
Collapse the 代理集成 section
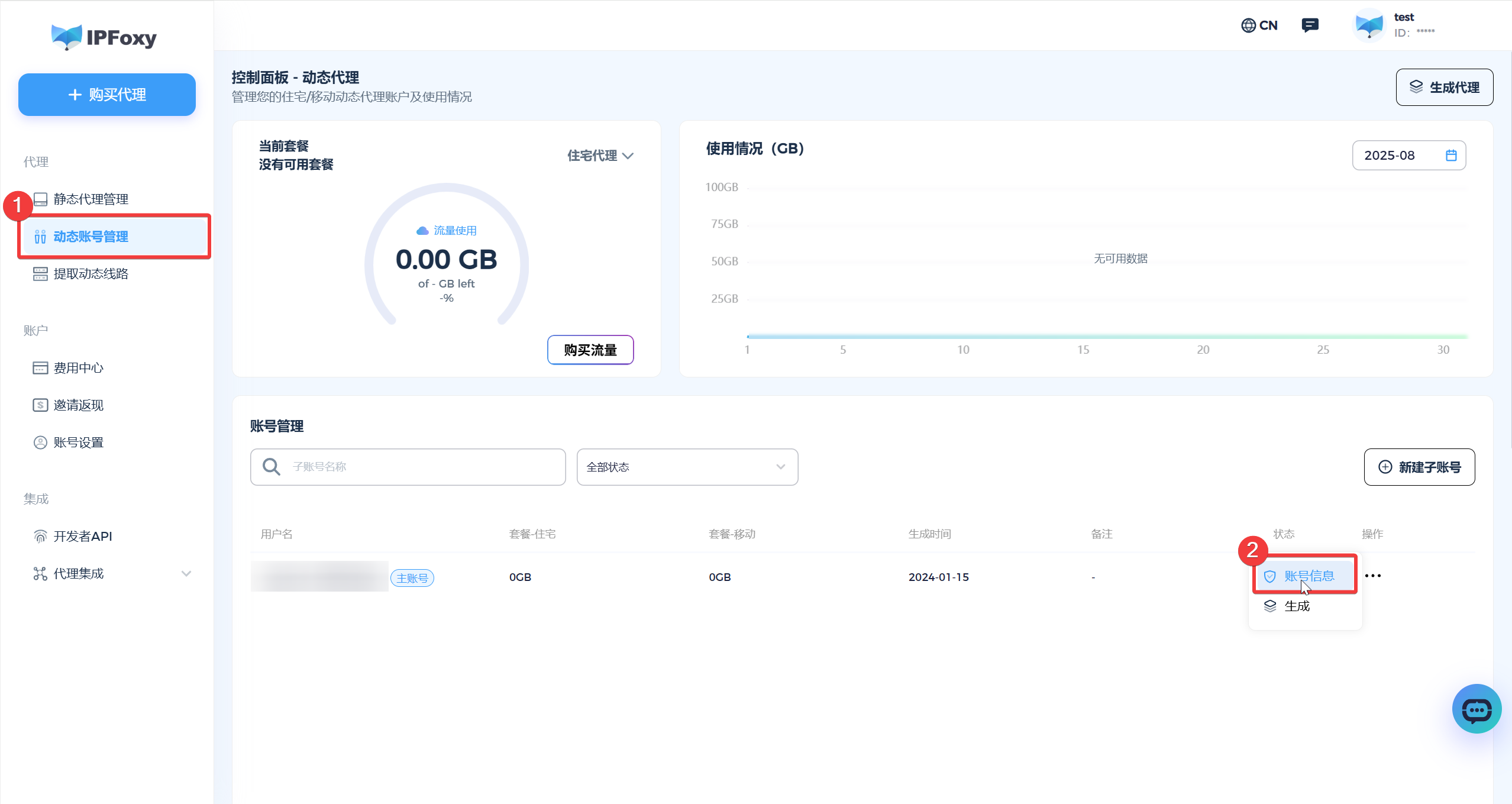point(186,573)
